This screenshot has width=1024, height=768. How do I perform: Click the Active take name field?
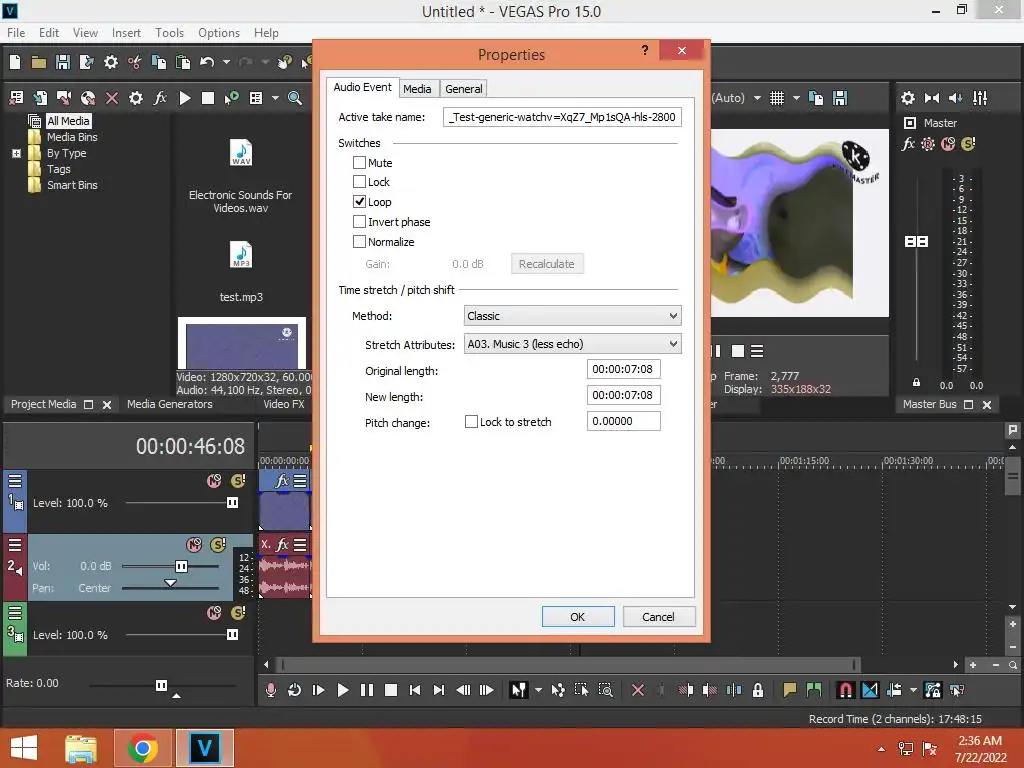[x=562, y=118]
